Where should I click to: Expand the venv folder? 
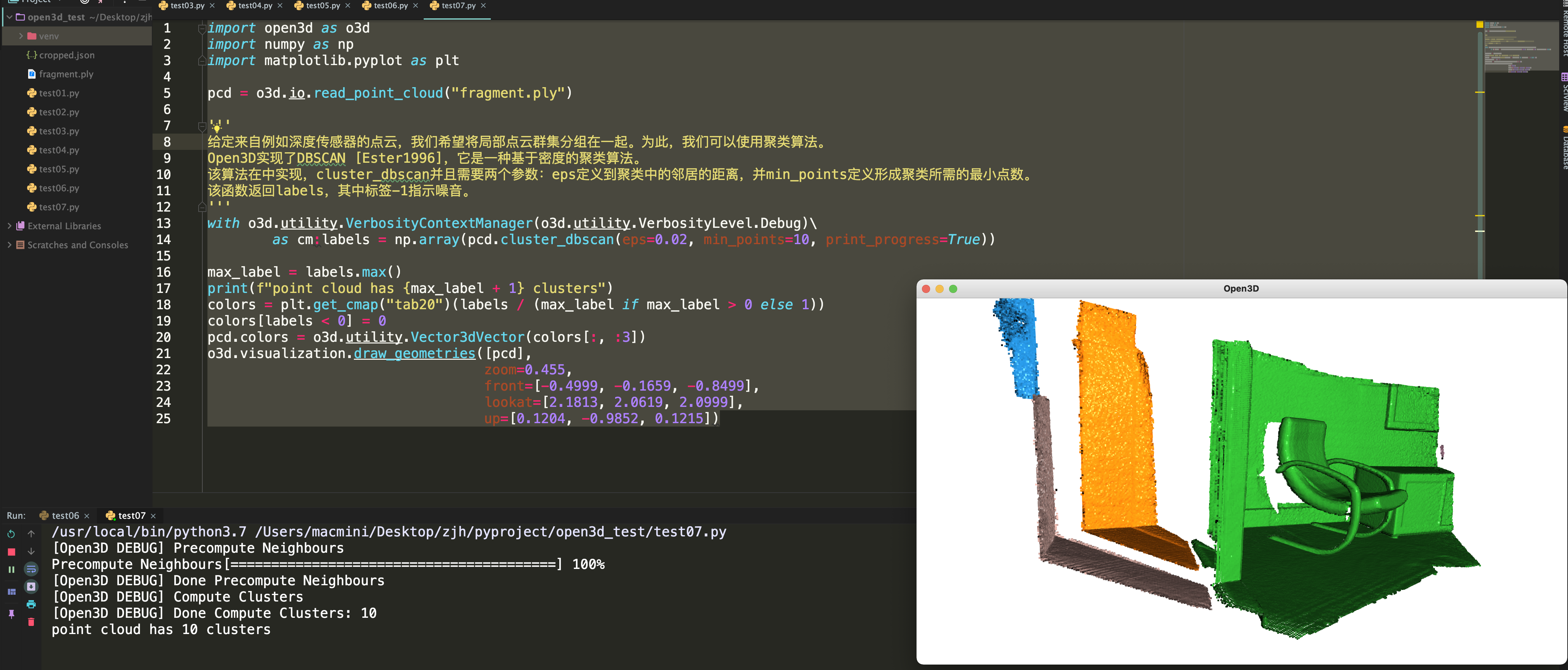coord(21,37)
